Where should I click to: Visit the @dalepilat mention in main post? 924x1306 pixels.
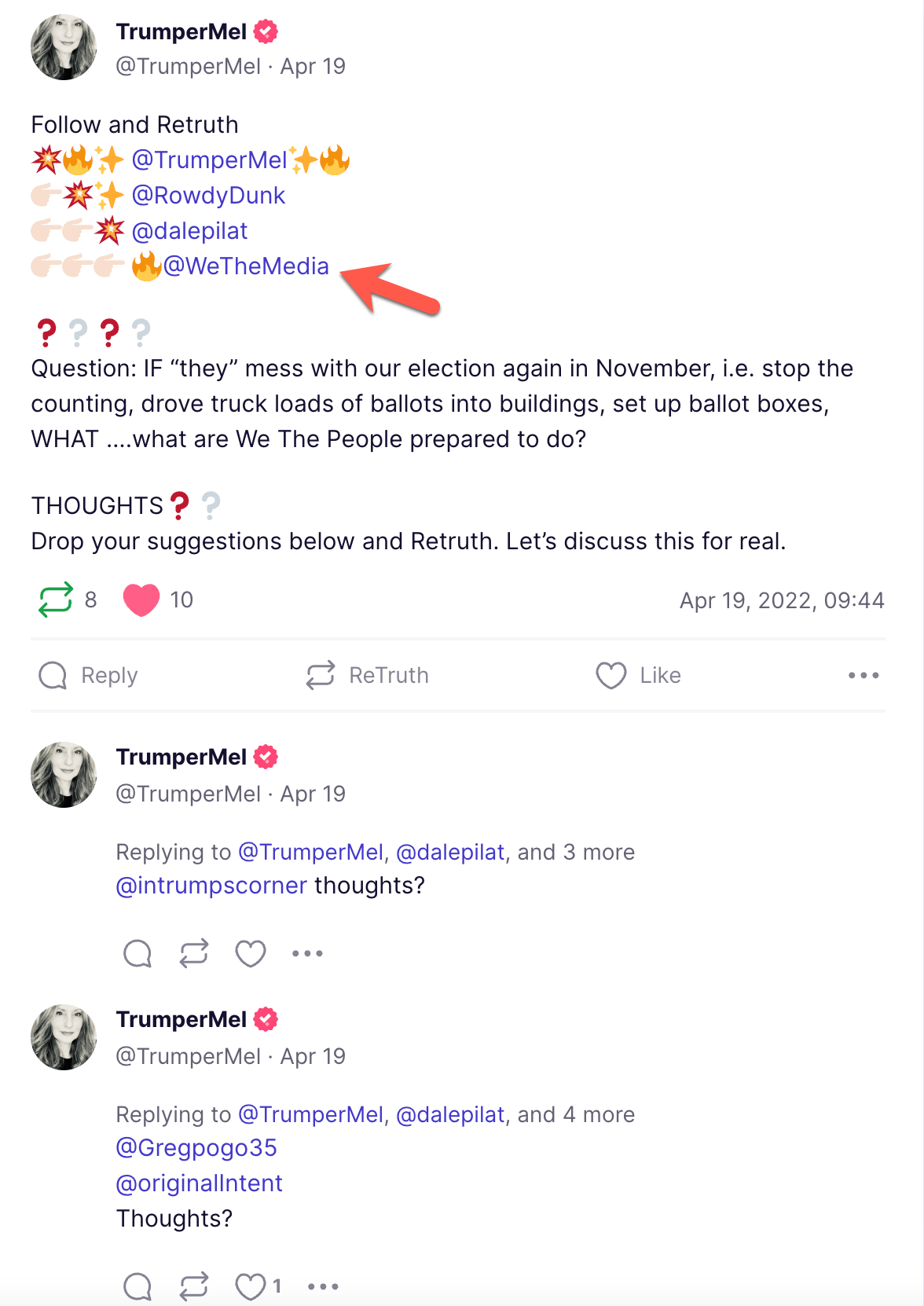(x=189, y=231)
